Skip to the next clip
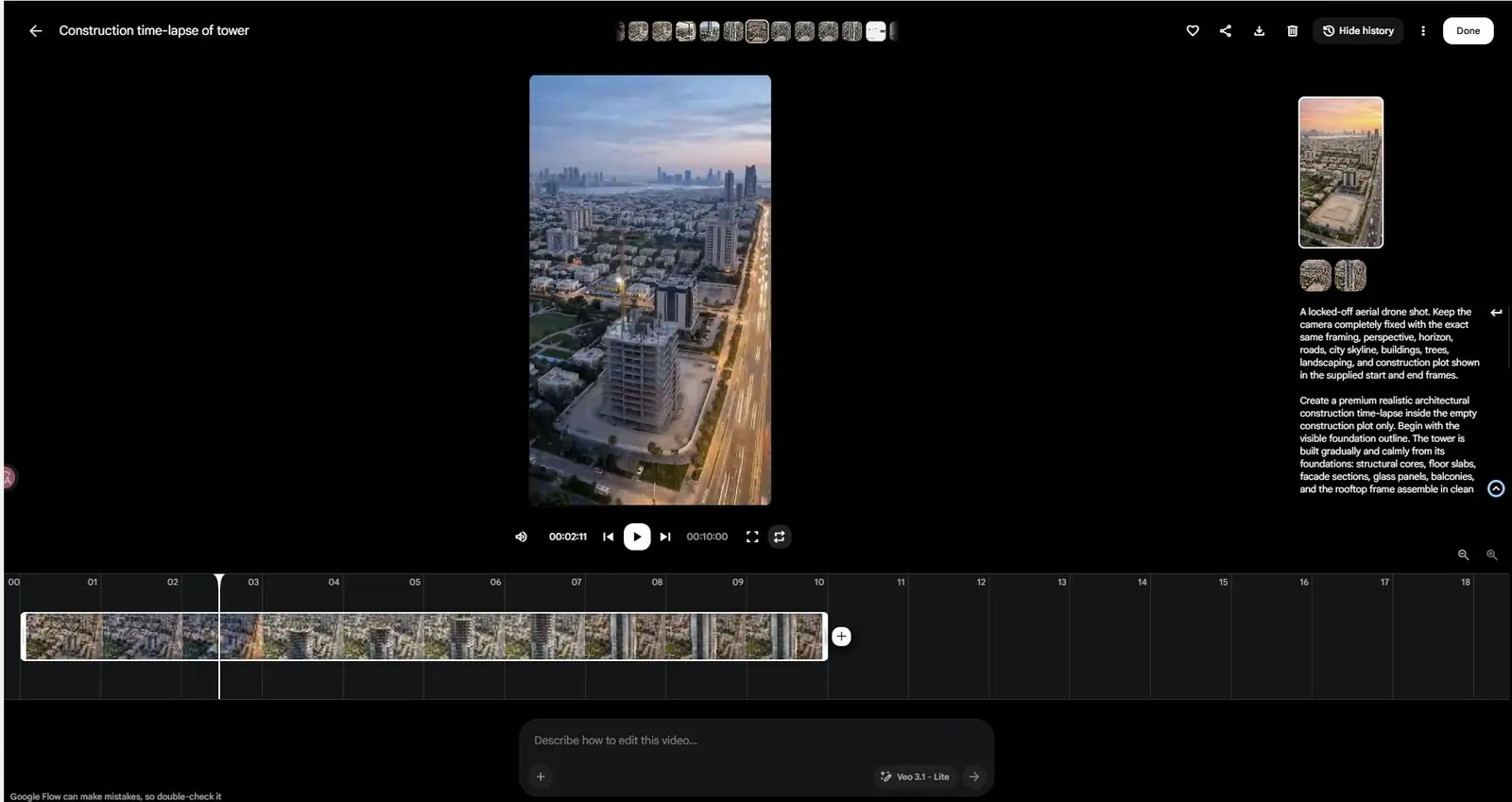The width and height of the screenshot is (1512, 802). pyautogui.click(x=665, y=537)
